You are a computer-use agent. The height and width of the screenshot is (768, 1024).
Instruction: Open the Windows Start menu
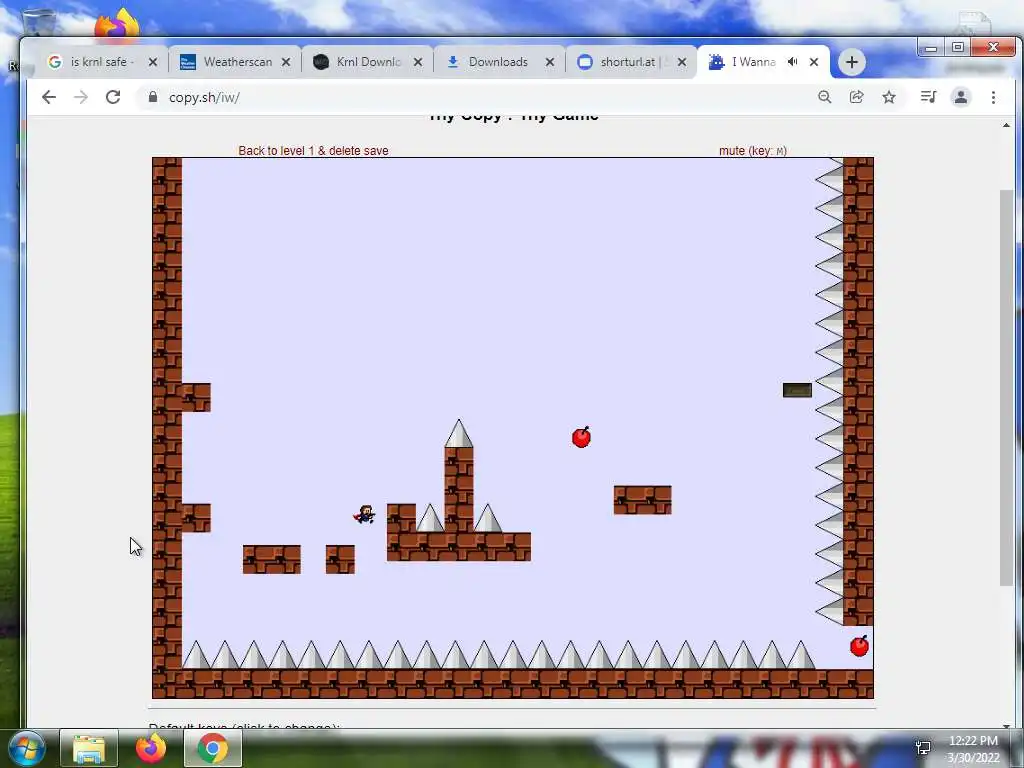tap(26, 748)
